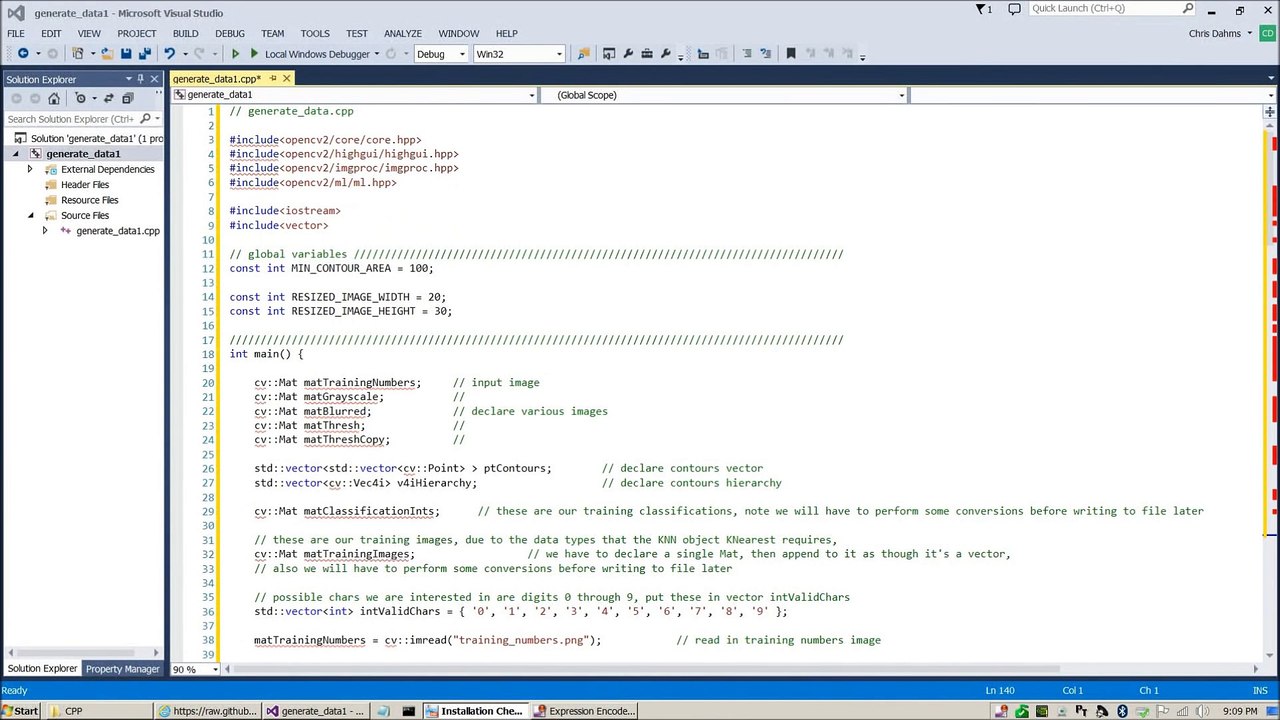This screenshot has height=720, width=1280.
Task: Close the generate_data1.cpp tab
Action: click(286, 79)
